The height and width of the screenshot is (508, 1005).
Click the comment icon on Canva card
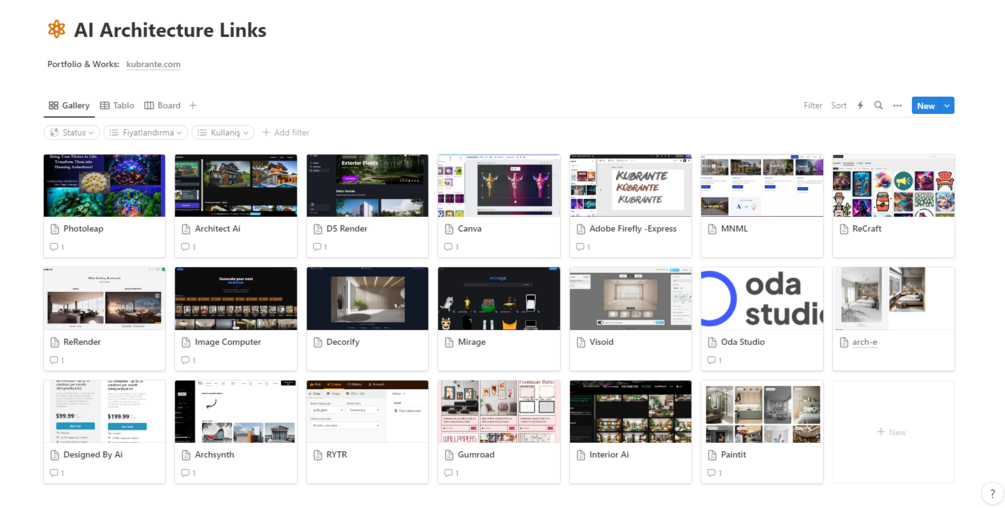tap(448, 247)
